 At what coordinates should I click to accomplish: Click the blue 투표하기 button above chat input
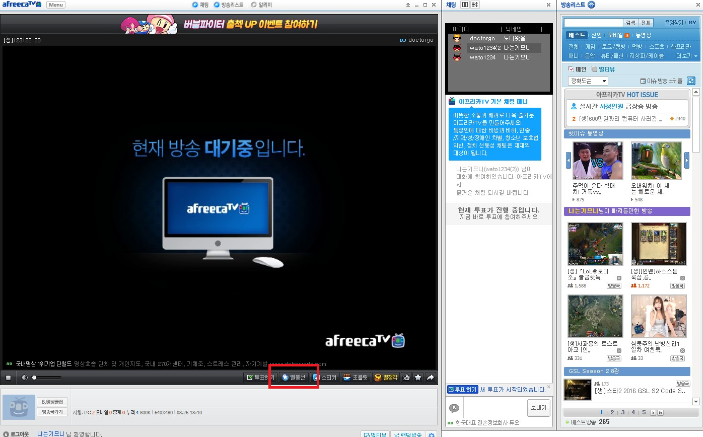coord(463,389)
